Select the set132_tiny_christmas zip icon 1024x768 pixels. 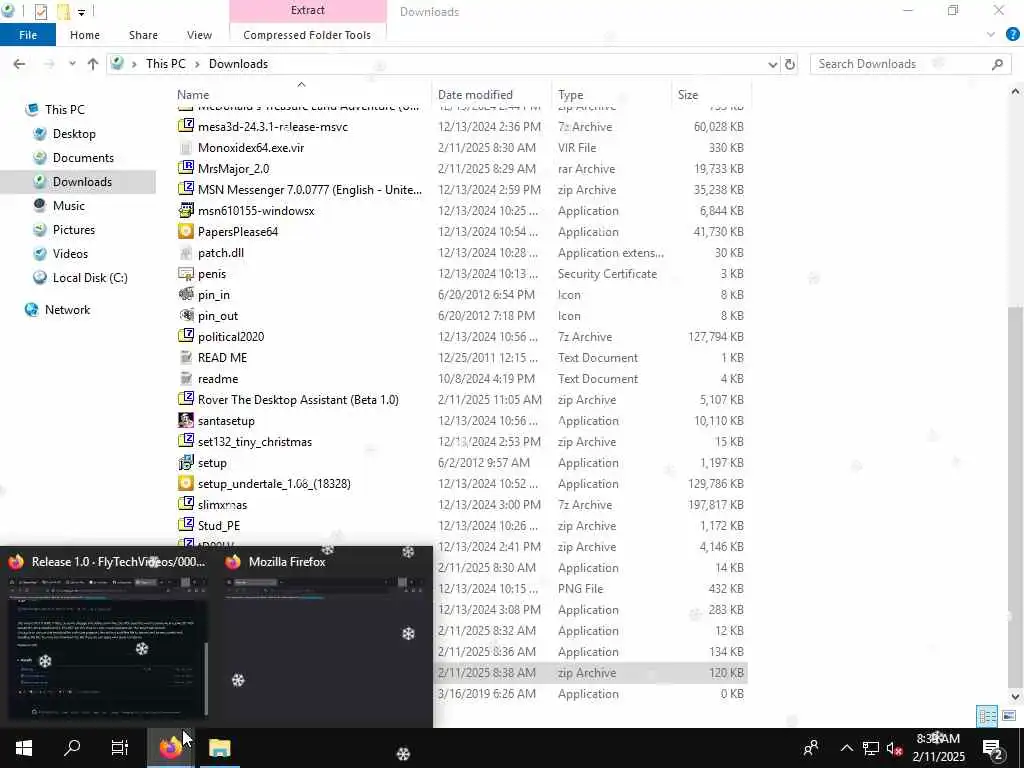186,441
